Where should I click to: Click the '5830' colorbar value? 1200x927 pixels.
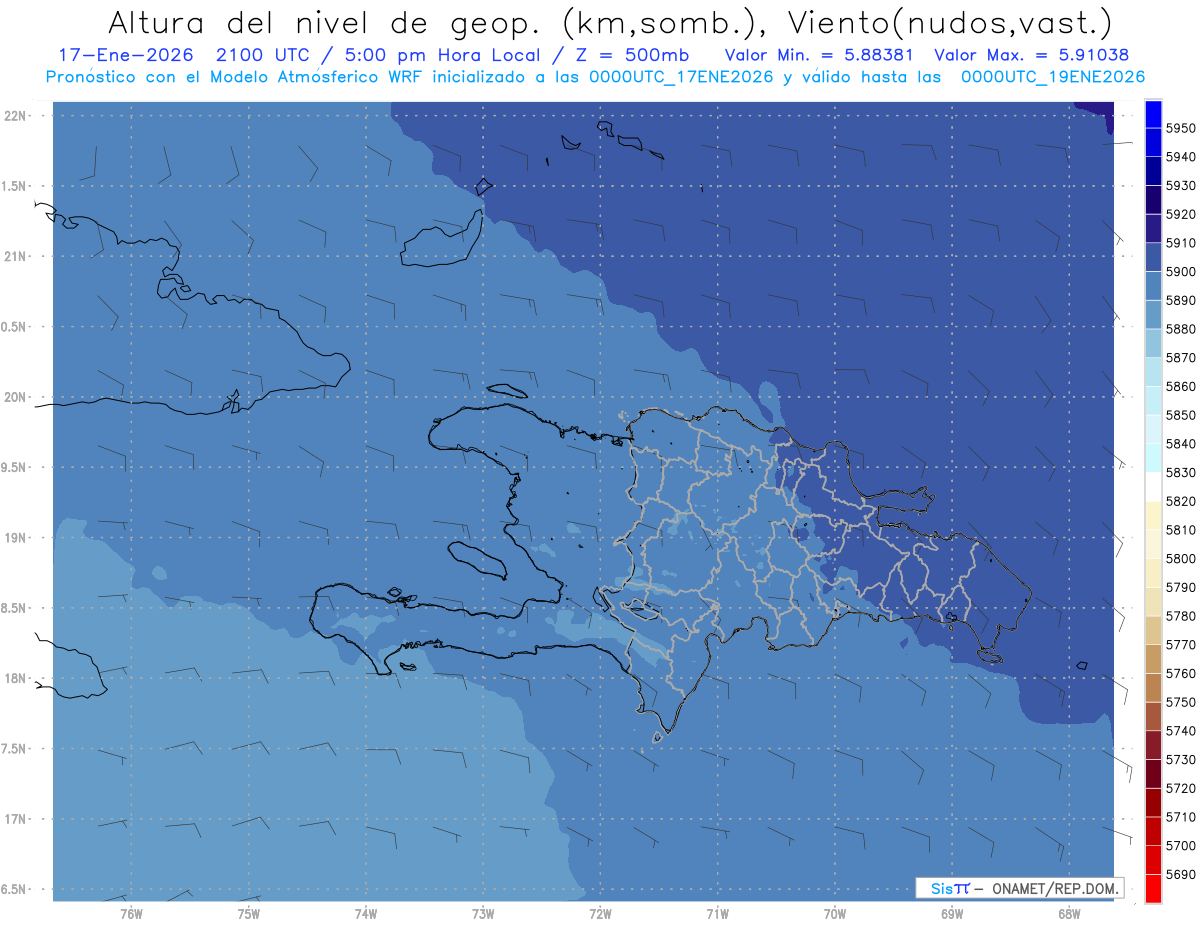click(1181, 472)
